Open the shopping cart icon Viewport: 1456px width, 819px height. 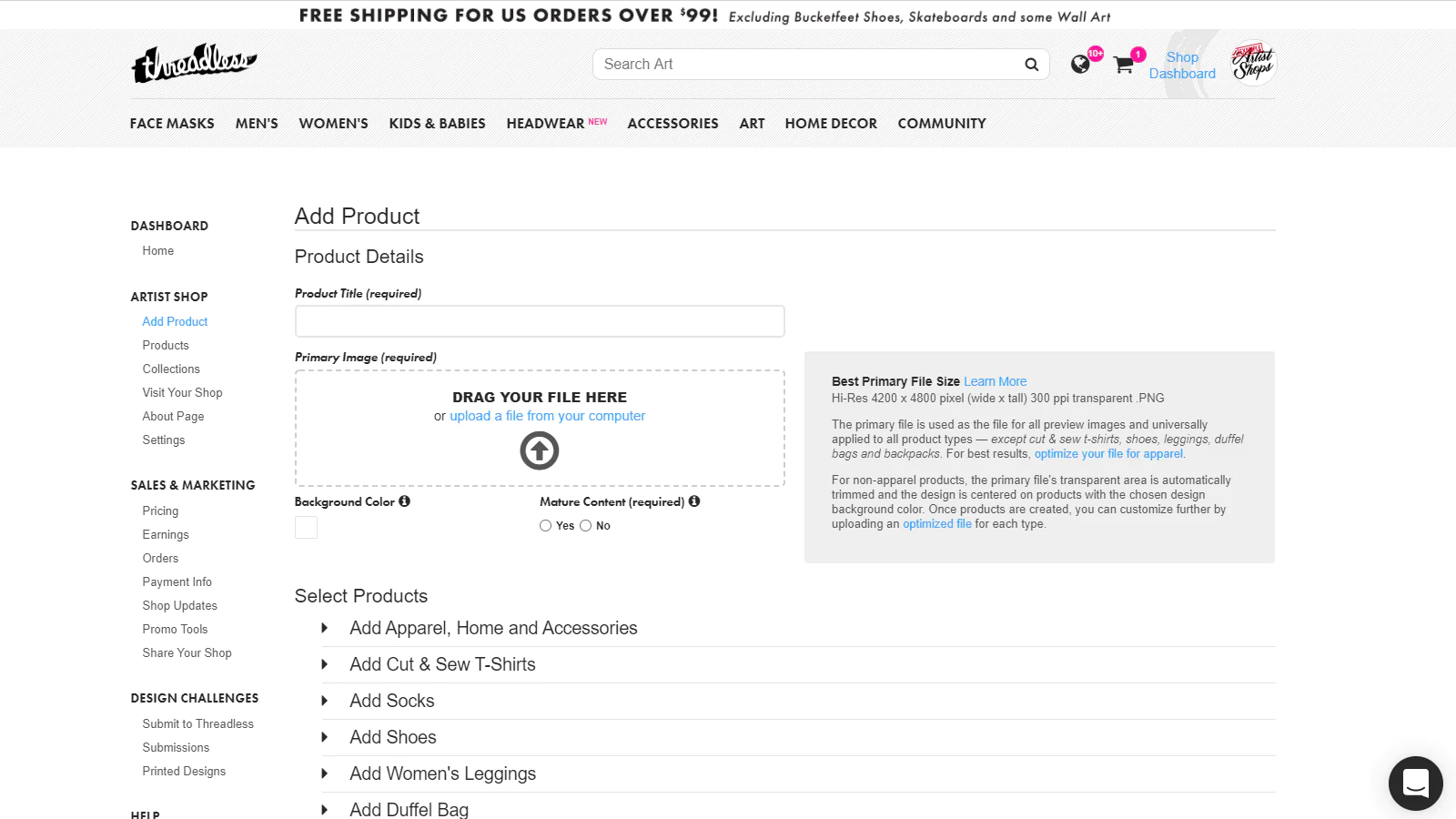[1124, 65]
